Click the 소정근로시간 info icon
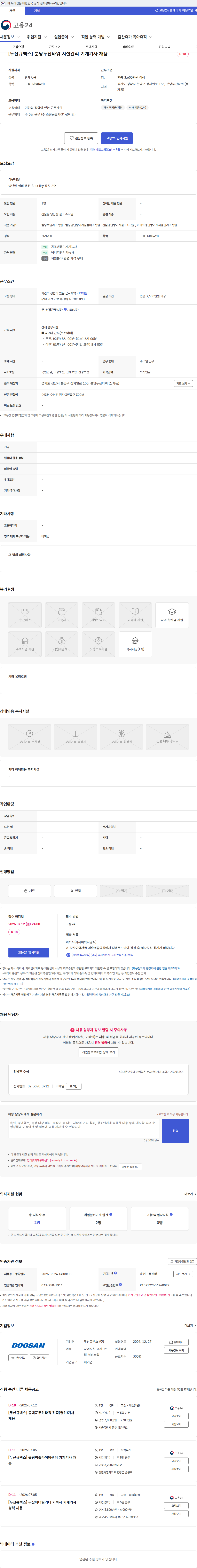 (x=65, y=309)
